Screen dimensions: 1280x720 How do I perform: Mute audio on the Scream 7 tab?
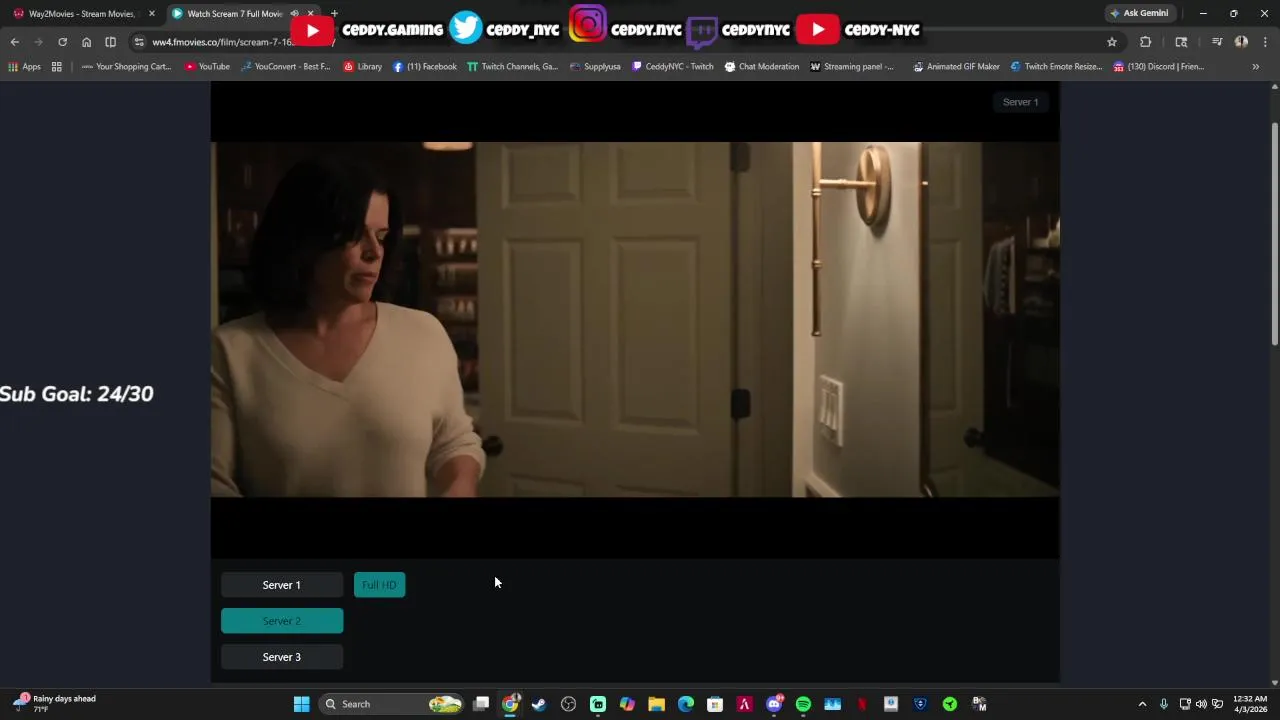pos(294,13)
